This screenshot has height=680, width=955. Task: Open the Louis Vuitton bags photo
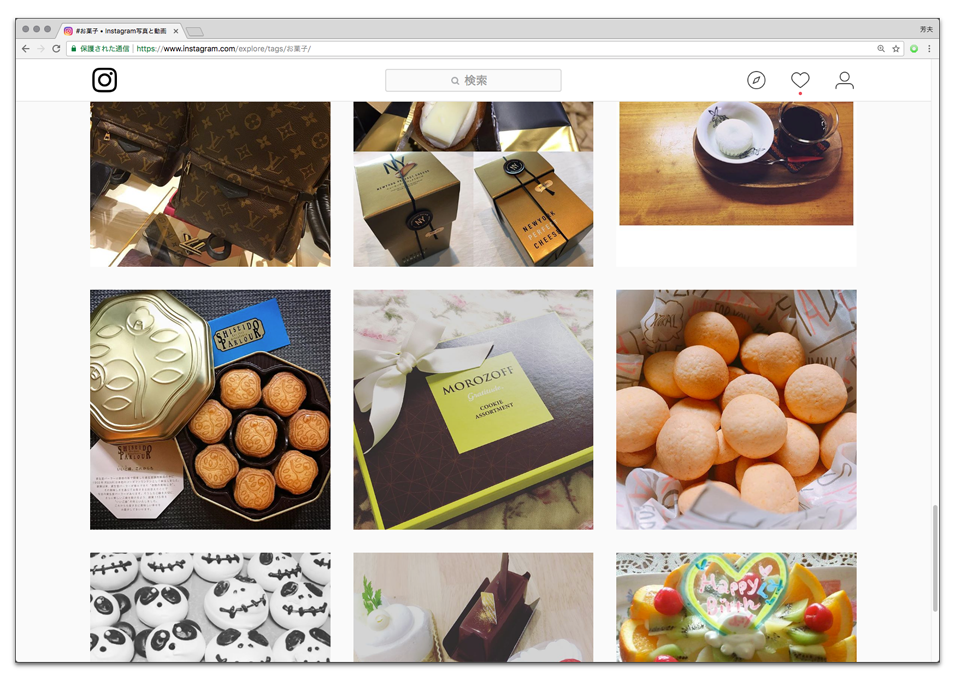210,184
